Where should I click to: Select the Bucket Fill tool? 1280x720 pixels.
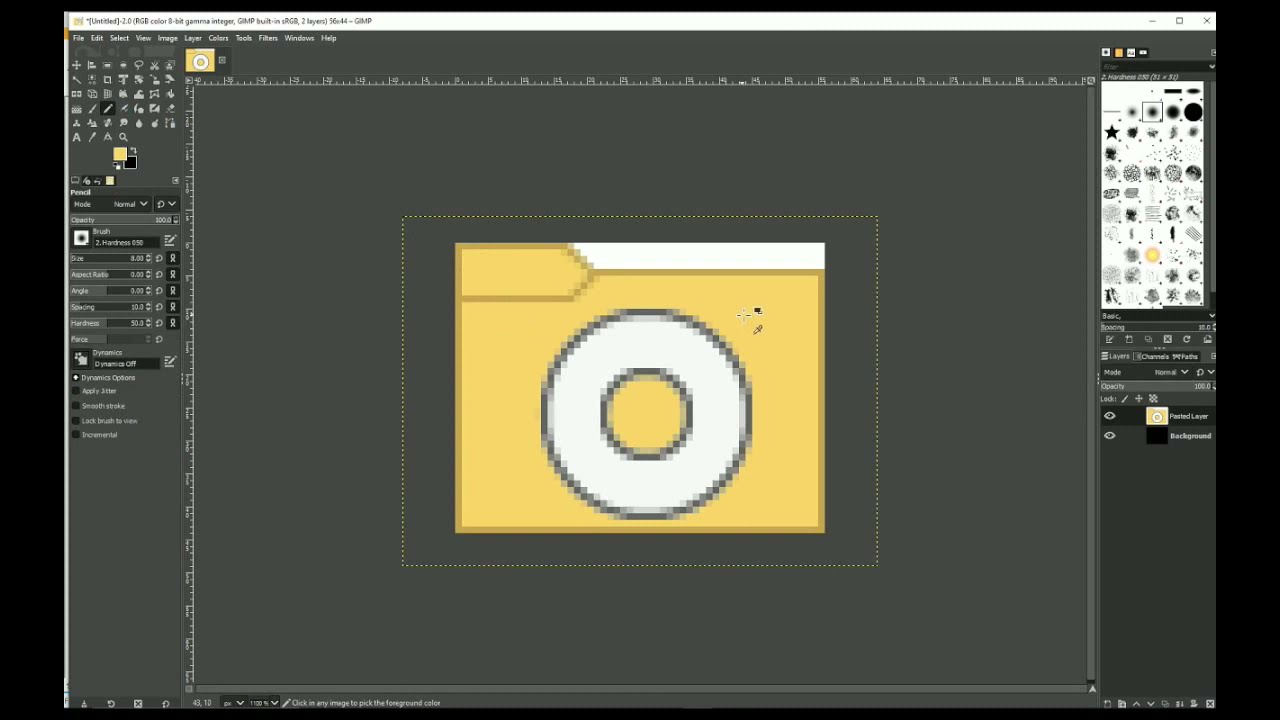tap(170, 94)
